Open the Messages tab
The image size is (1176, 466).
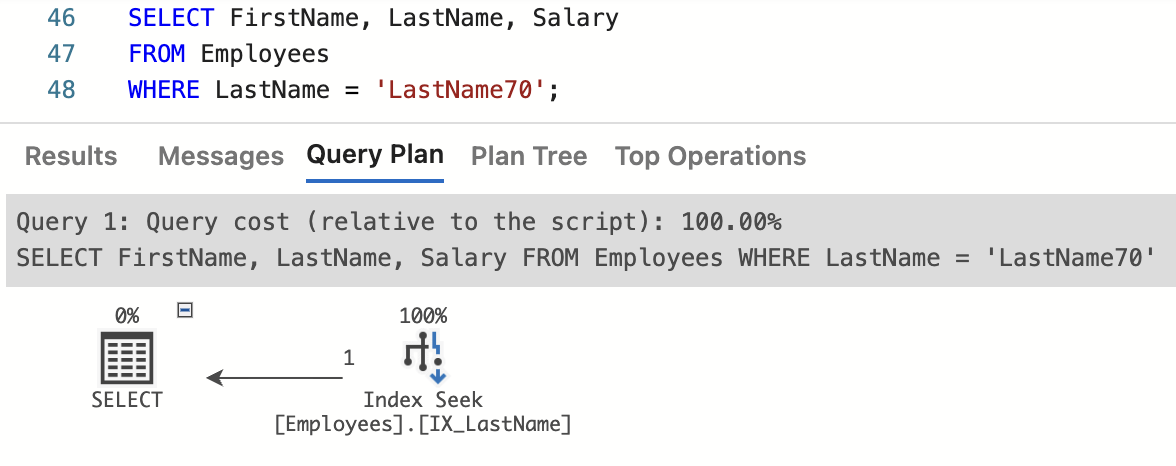click(x=221, y=156)
